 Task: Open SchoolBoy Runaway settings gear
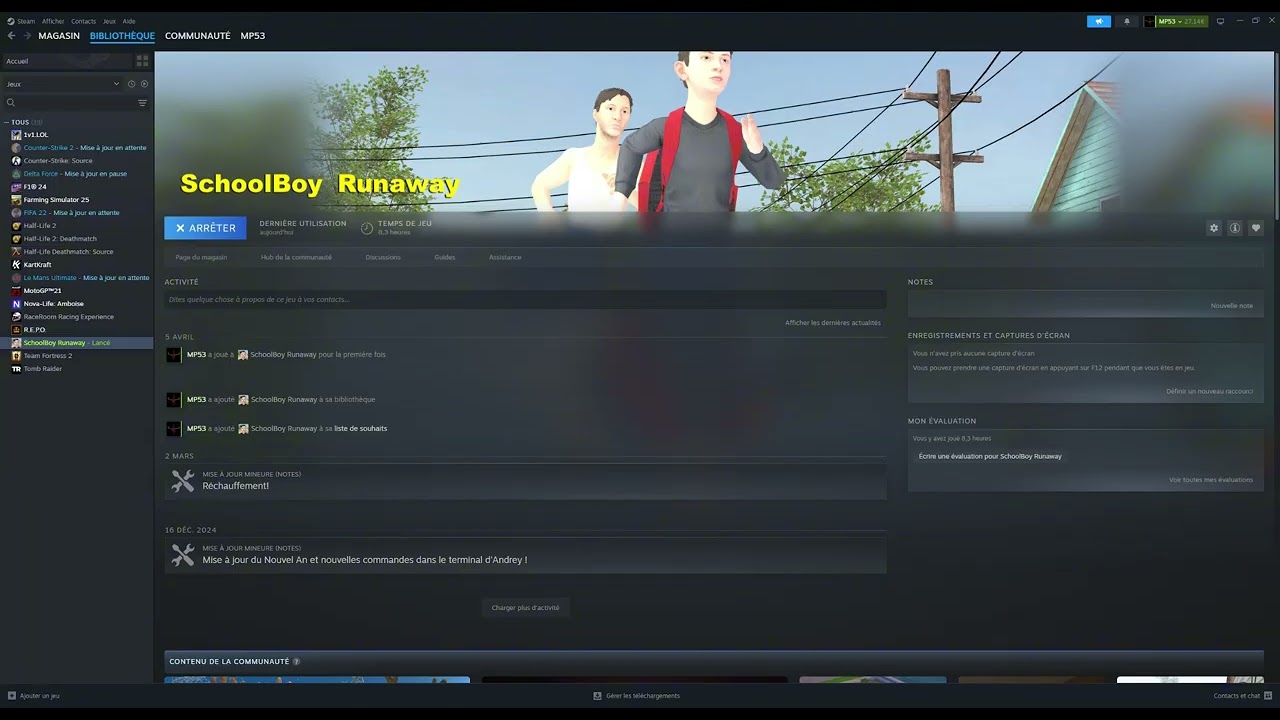(1214, 228)
